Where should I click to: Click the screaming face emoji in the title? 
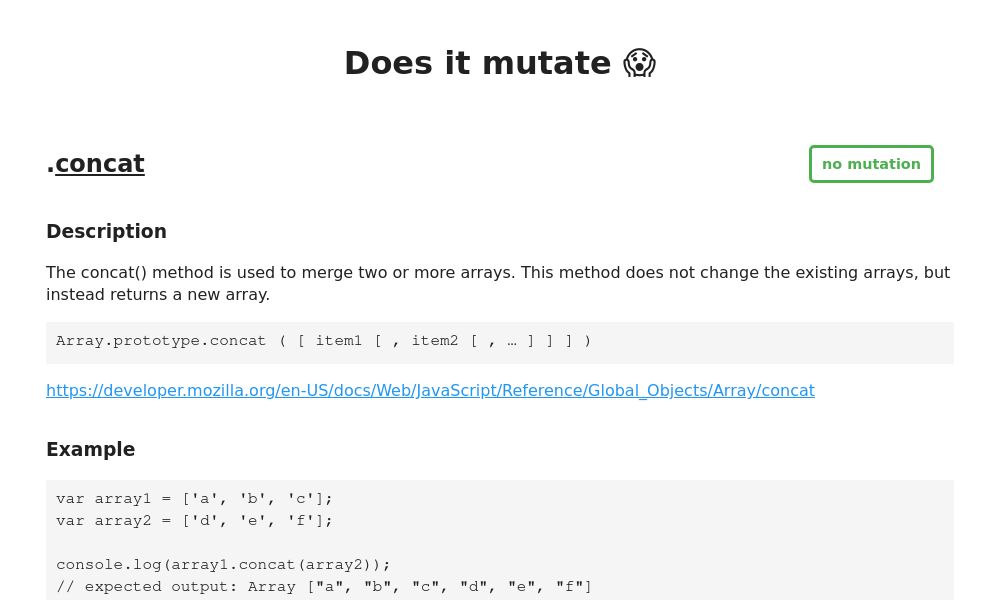(x=639, y=63)
